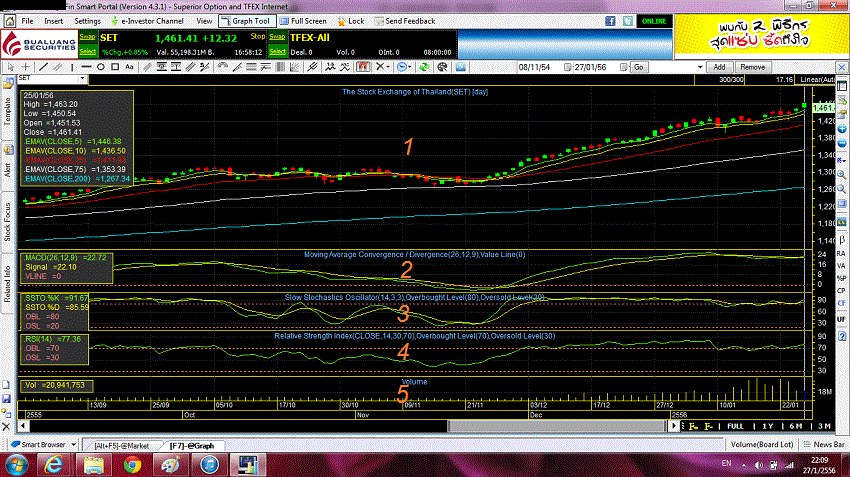Open the Settings menu
The width and height of the screenshot is (850, 477).
click(87, 21)
